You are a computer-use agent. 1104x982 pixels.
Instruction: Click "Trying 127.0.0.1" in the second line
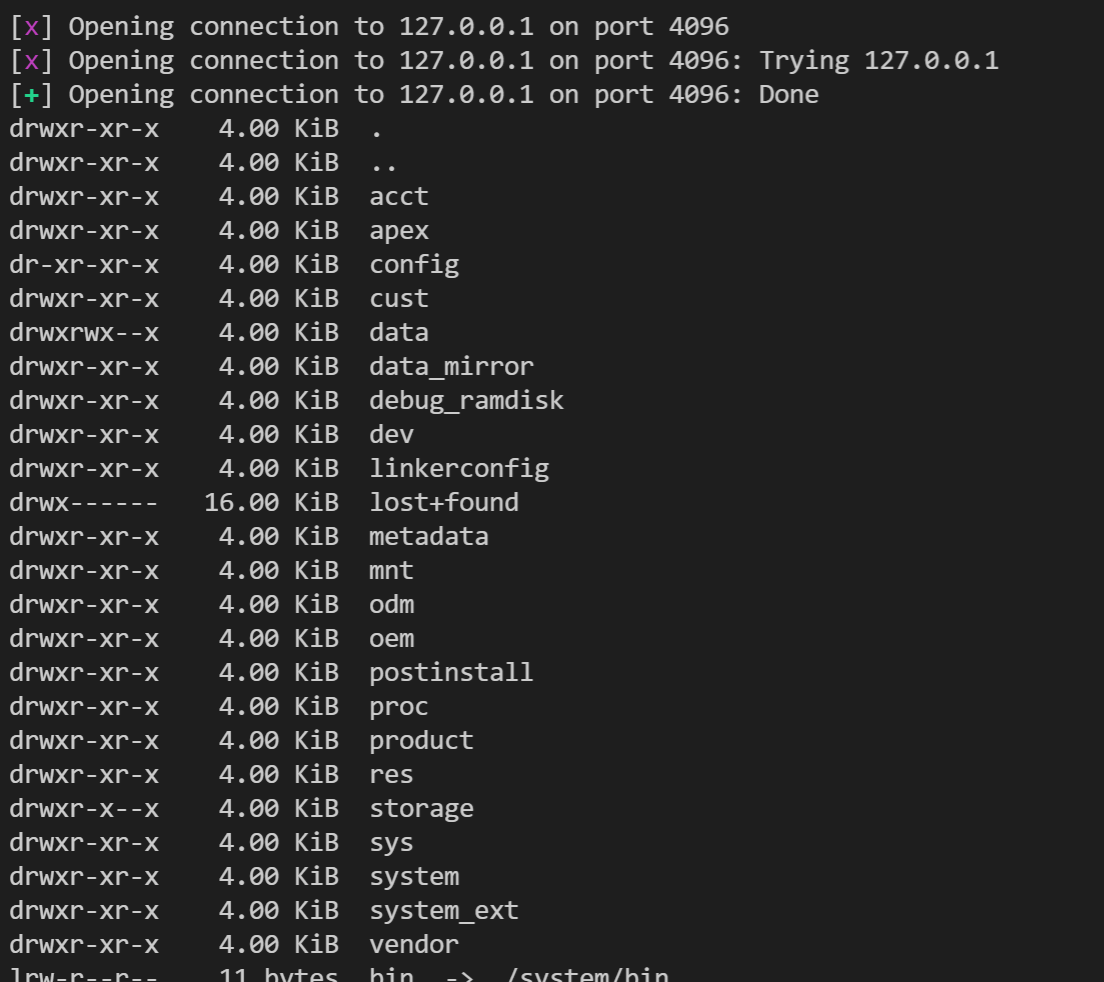tap(878, 61)
